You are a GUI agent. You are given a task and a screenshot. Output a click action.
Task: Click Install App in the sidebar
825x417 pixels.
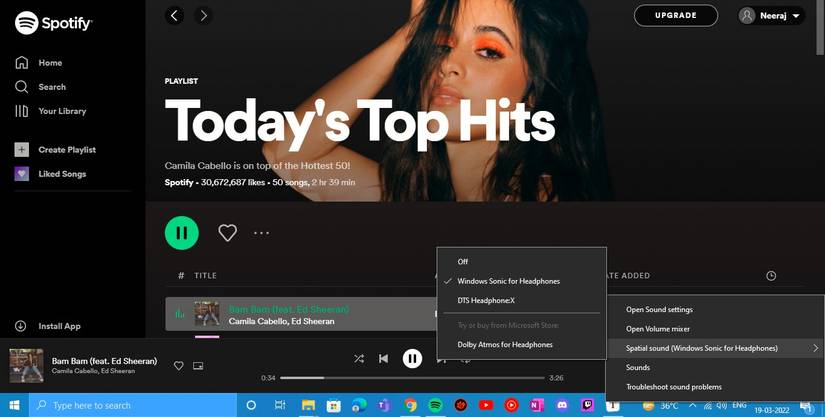[x=48, y=326]
